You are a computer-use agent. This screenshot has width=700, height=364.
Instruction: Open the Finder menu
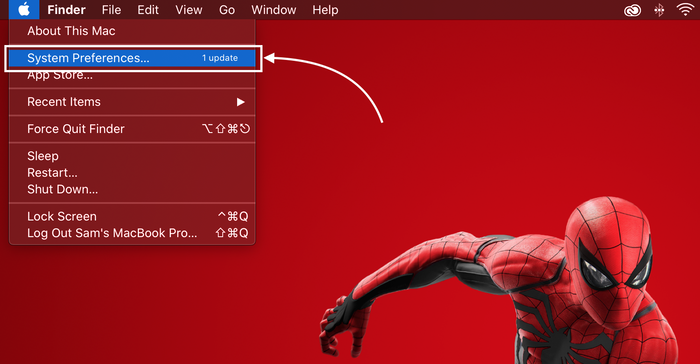coord(67,10)
